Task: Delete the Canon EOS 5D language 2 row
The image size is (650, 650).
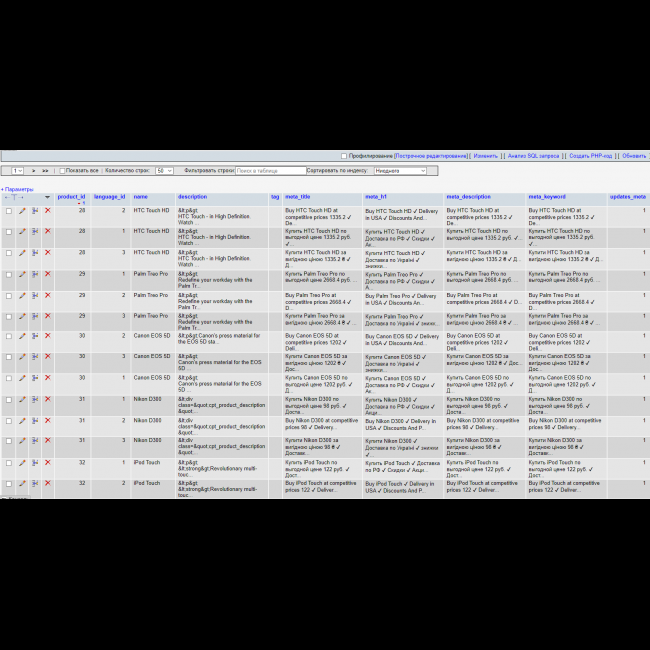Action: pyautogui.click(x=47, y=336)
